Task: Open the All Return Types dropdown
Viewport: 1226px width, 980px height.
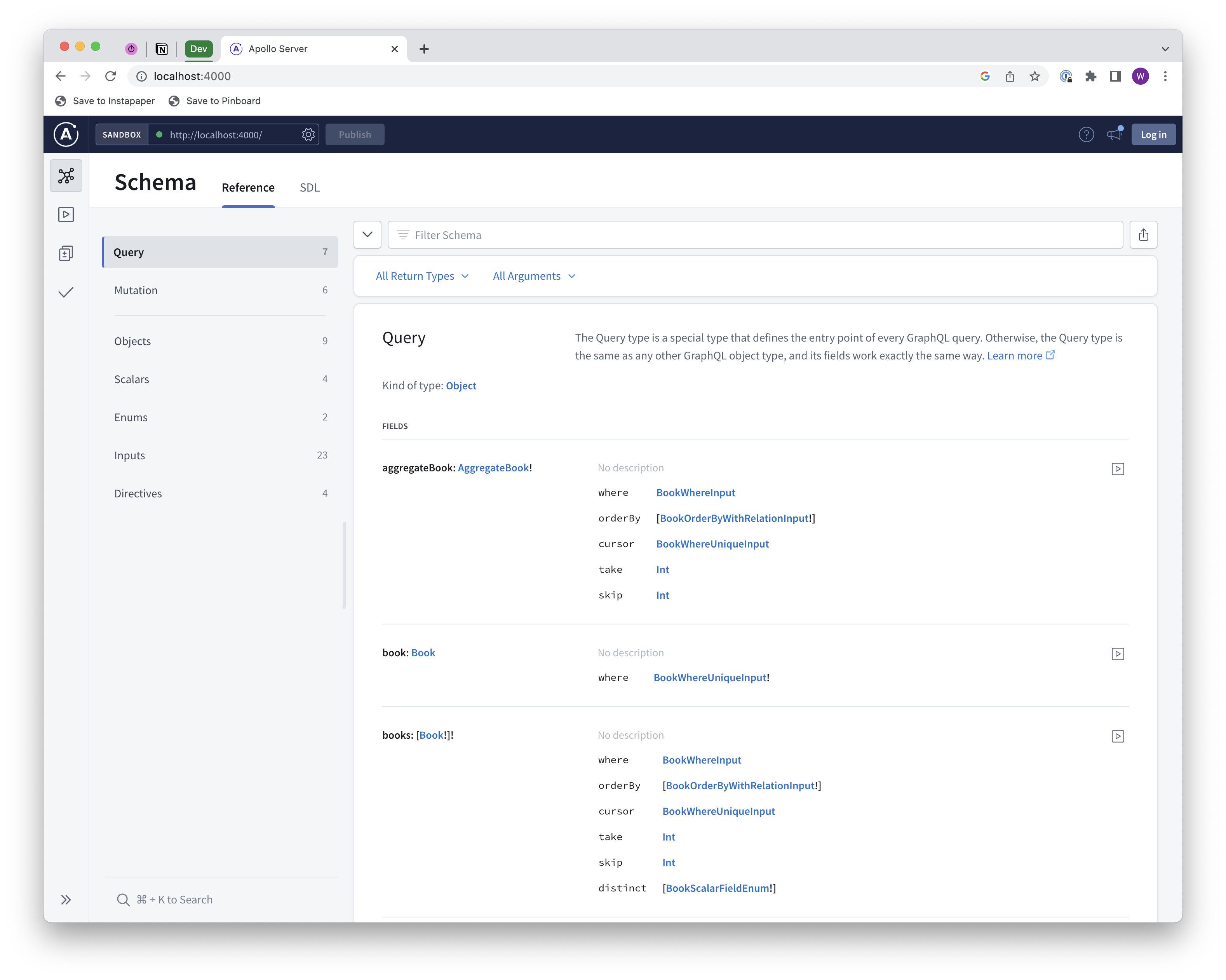Action: coord(422,276)
